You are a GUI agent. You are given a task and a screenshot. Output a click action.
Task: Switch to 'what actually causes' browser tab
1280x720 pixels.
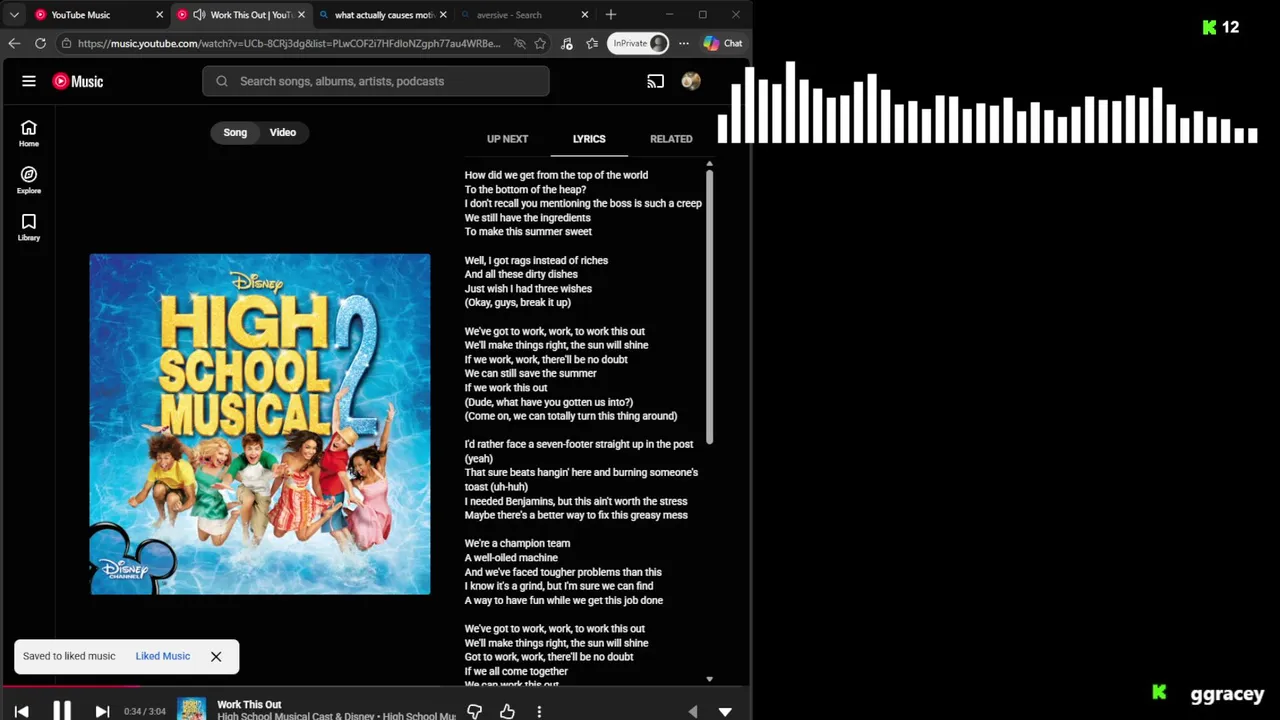(x=383, y=15)
